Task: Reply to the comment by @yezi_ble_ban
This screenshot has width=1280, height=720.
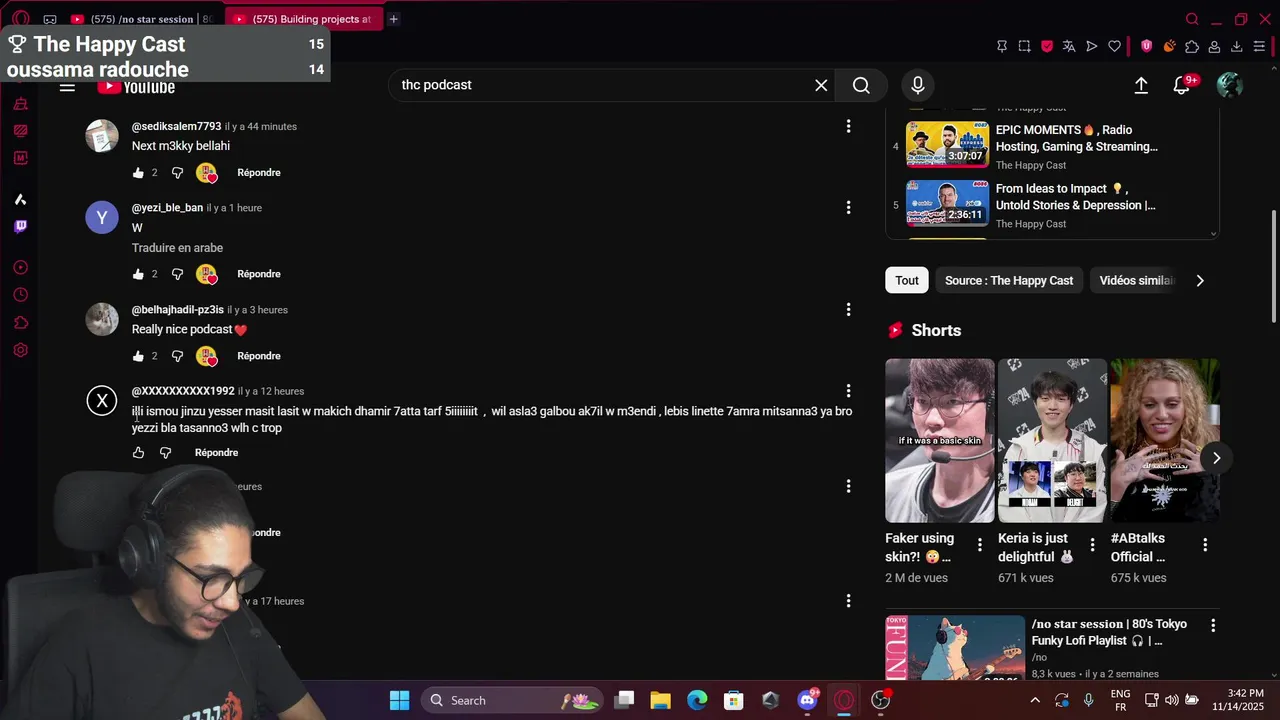Action: point(259,274)
